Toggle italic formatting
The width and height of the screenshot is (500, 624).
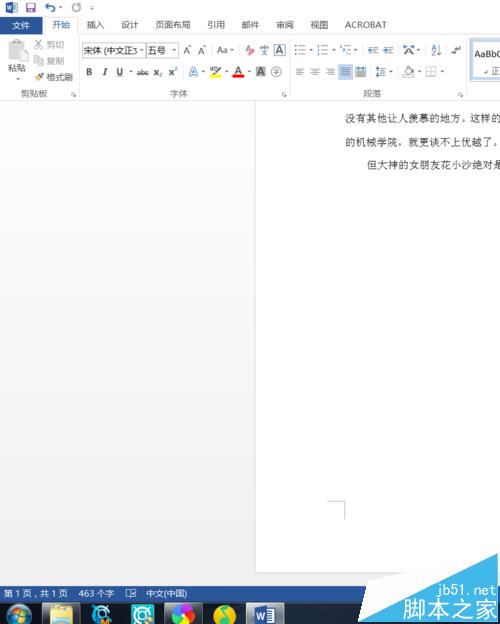tap(105, 72)
